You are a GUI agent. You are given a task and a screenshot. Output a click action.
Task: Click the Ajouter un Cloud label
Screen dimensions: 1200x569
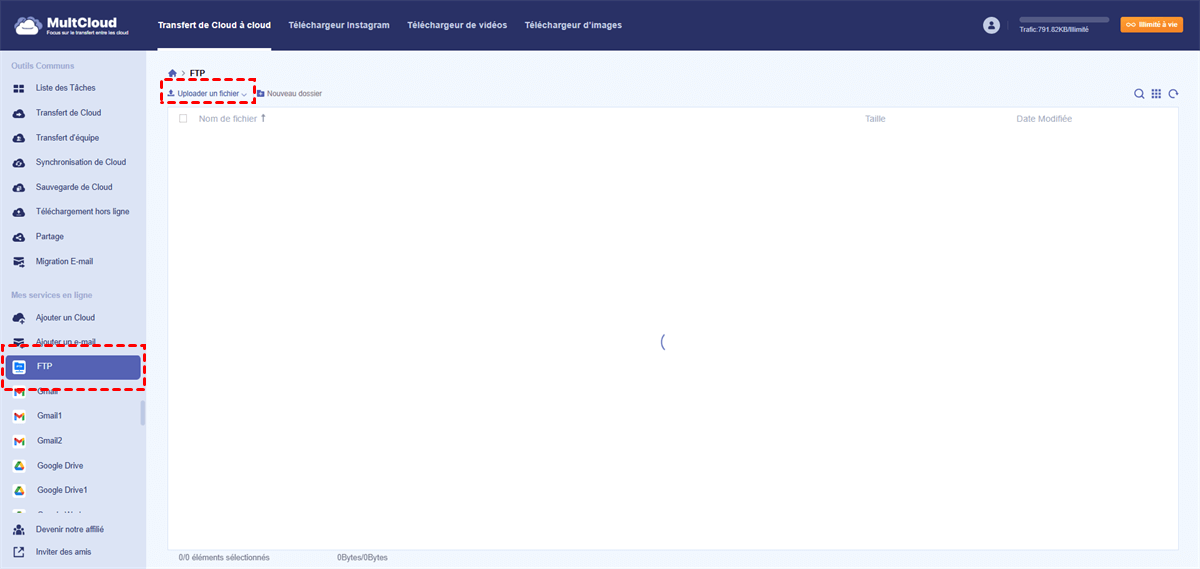pos(66,318)
